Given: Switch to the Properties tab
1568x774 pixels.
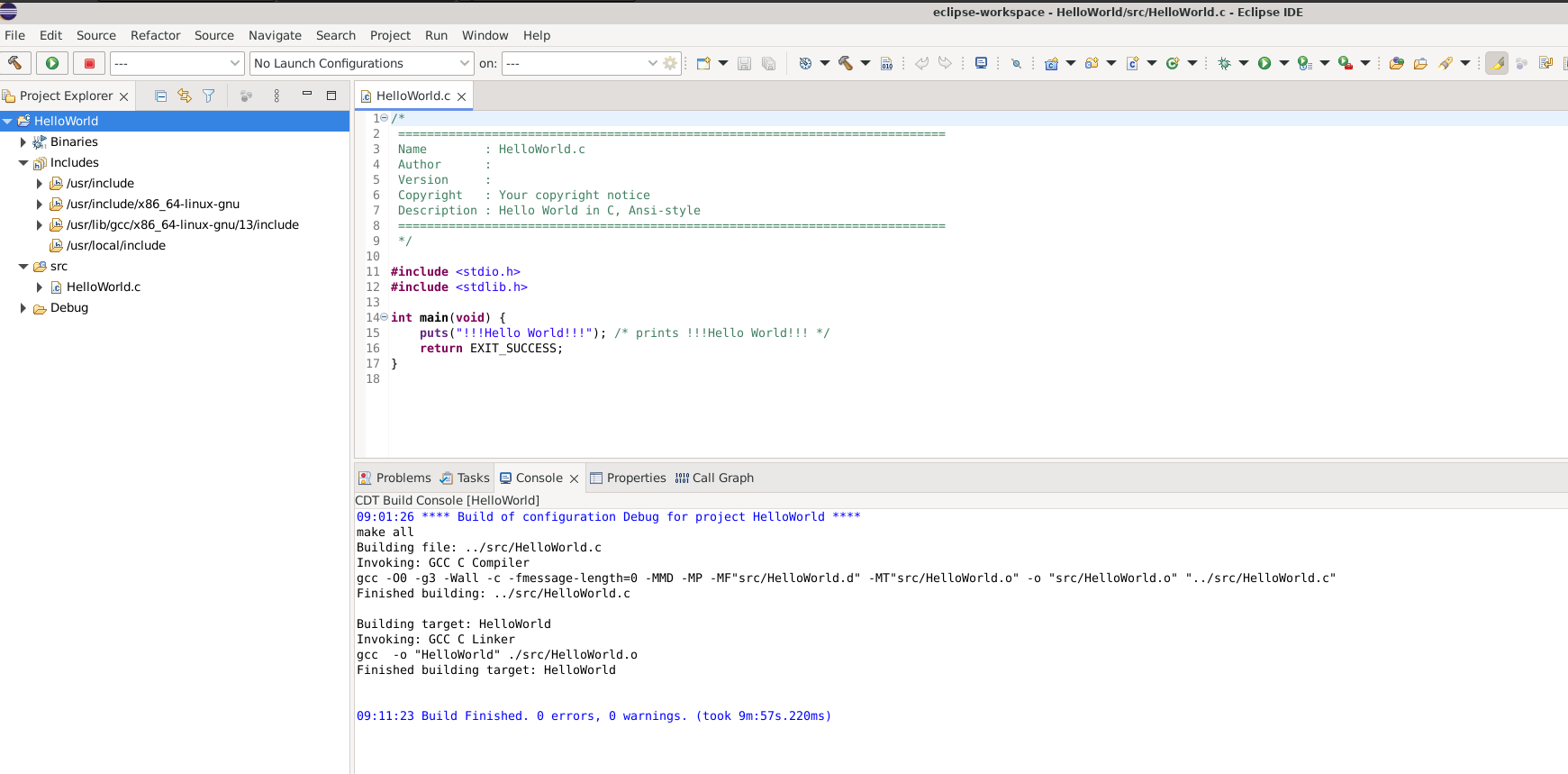Looking at the screenshot, I should pyautogui.click(x=628, y=478).
